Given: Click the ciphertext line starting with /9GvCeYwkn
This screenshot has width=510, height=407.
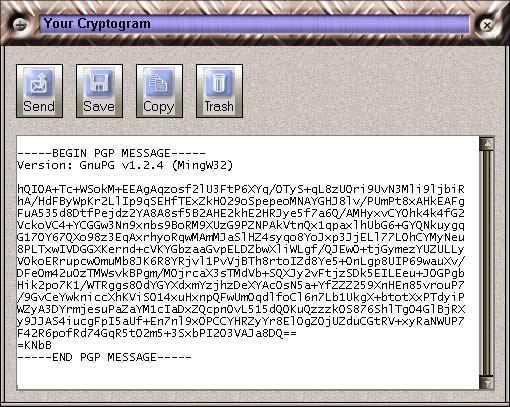Looking at the screenshot, I should 241,297.
